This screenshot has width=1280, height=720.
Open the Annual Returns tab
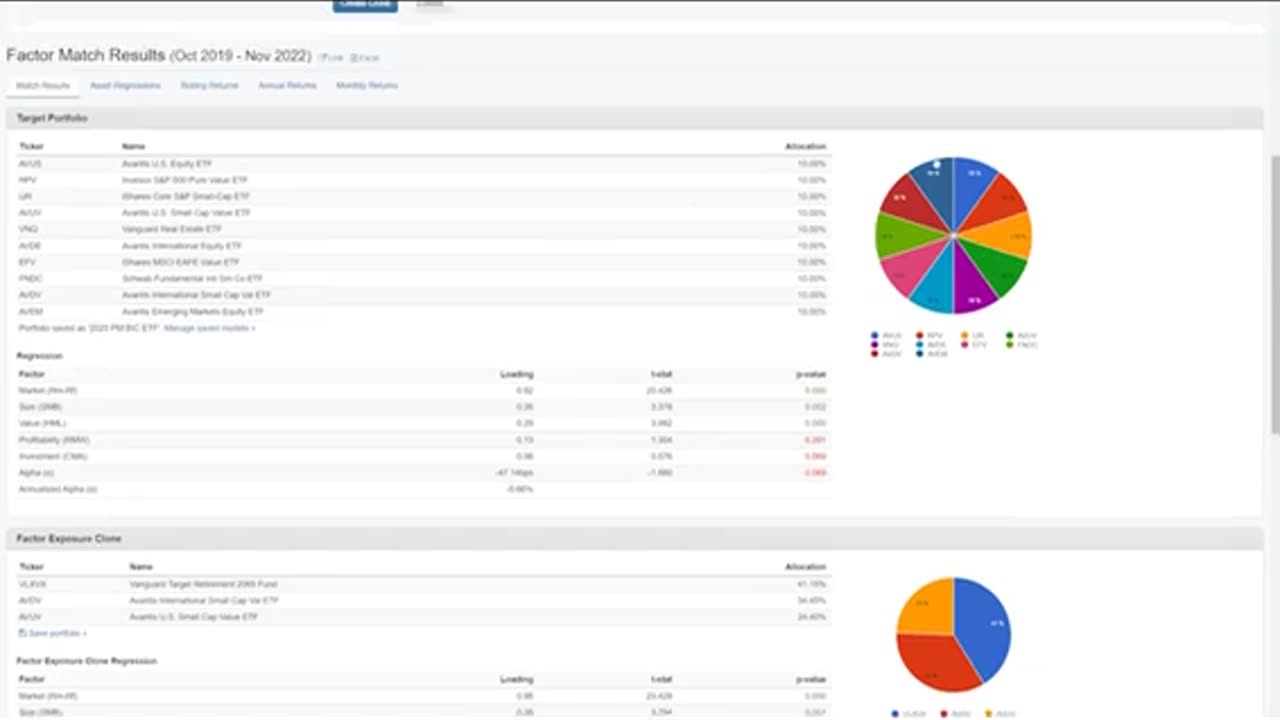pyautogui.click(x=287, y=86)
